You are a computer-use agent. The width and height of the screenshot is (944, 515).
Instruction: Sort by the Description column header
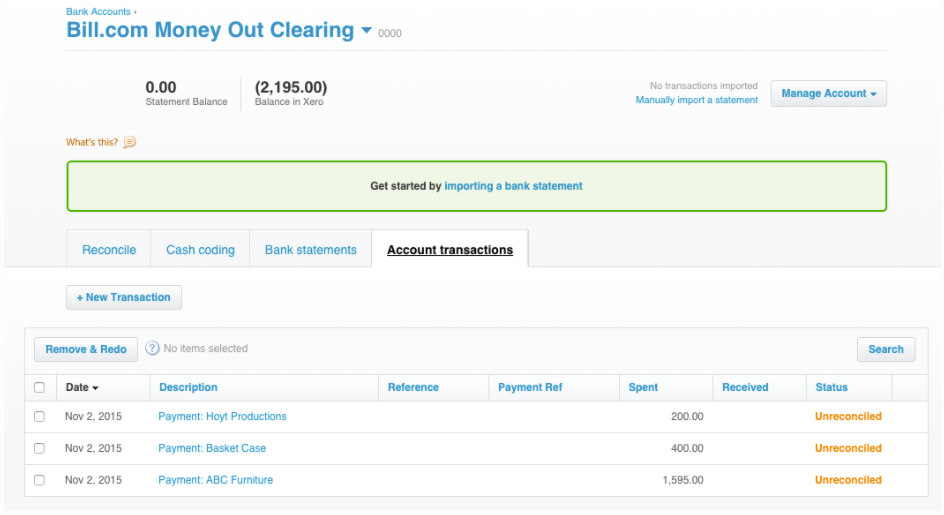(188, 387)
